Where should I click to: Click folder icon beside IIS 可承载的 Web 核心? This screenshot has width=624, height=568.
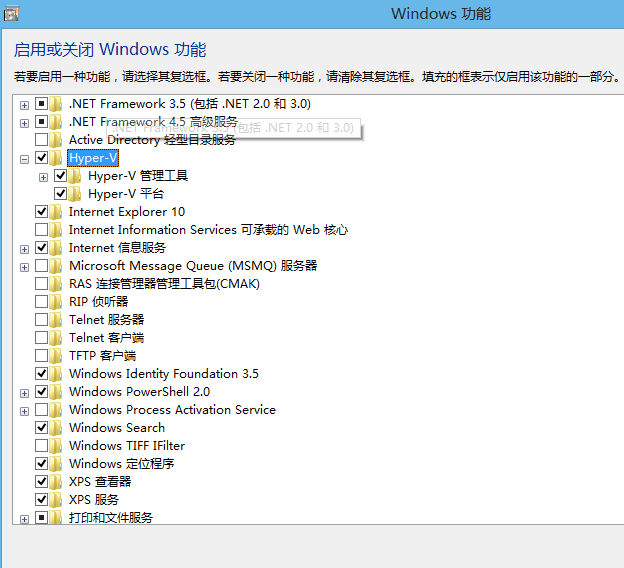pos(56,230)
